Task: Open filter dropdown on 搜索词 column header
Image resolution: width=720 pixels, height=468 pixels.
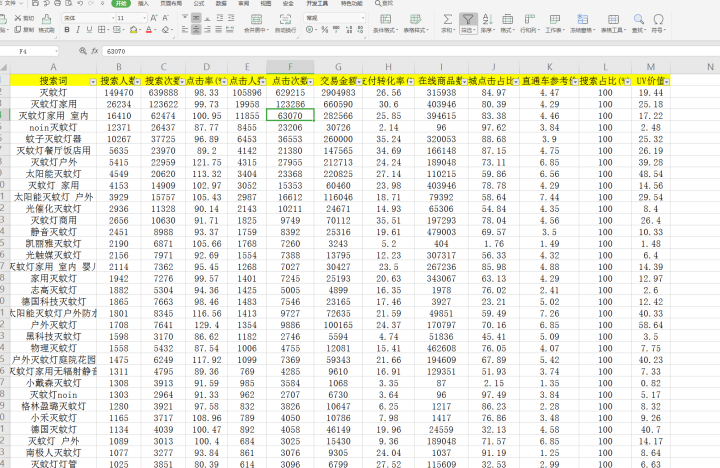Action: pos(93,80)
